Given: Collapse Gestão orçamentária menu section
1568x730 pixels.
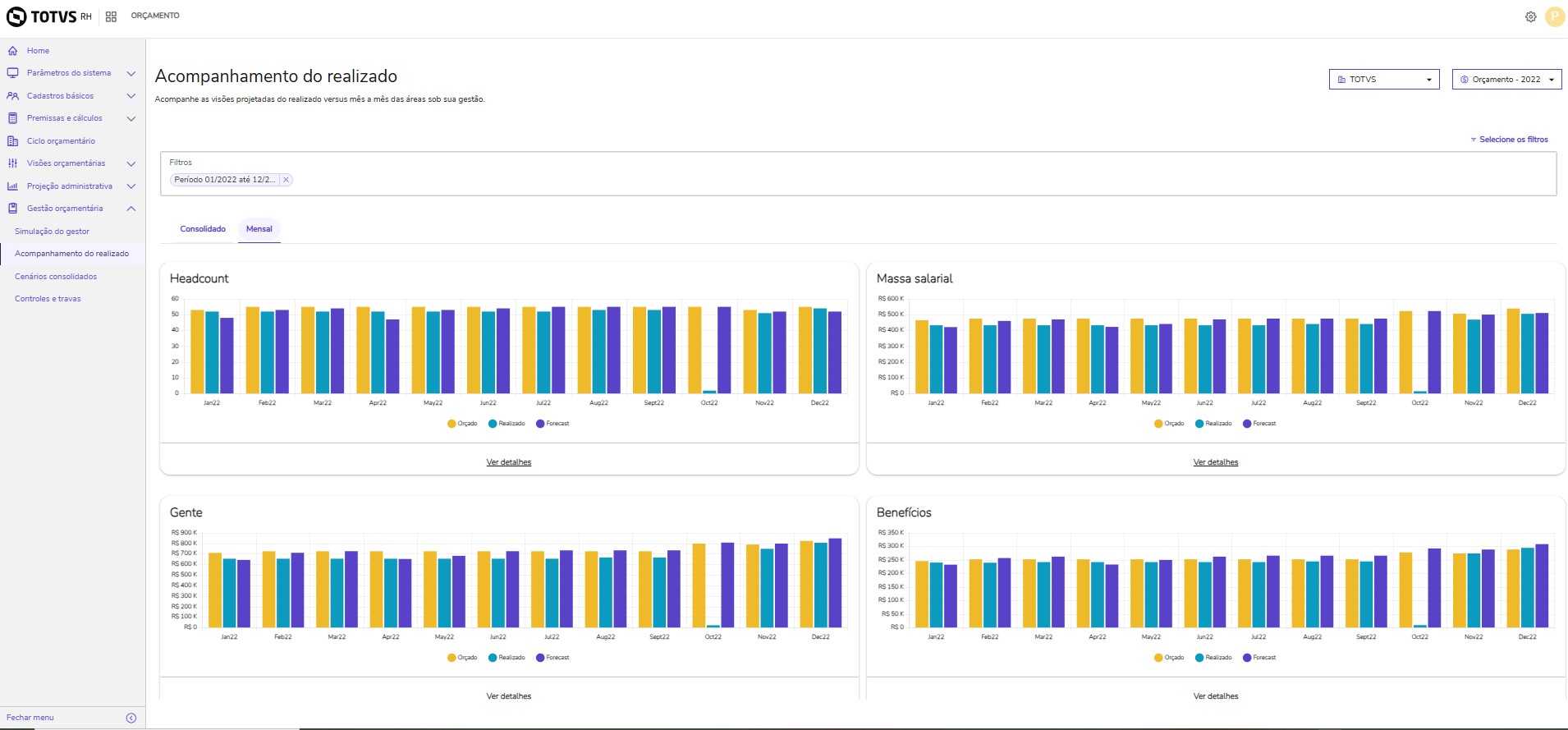Looking at the screenshot, I should pyautogui.click(x=131, y=209).
